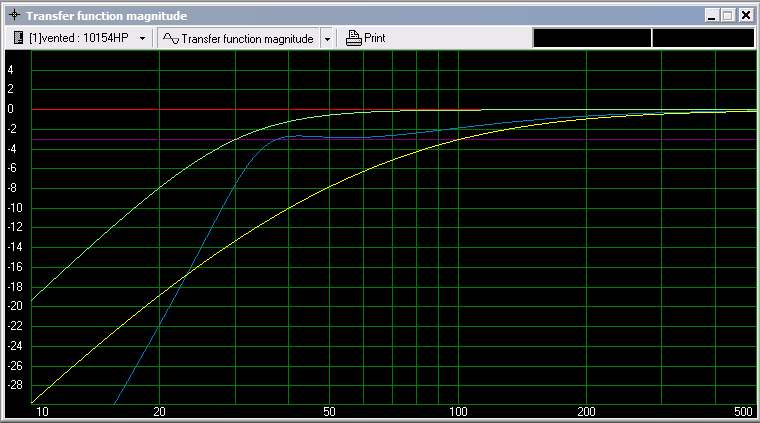Click the crosshair icon in the title bar
The image size is (760, 423).
click(x=15, y=16)
